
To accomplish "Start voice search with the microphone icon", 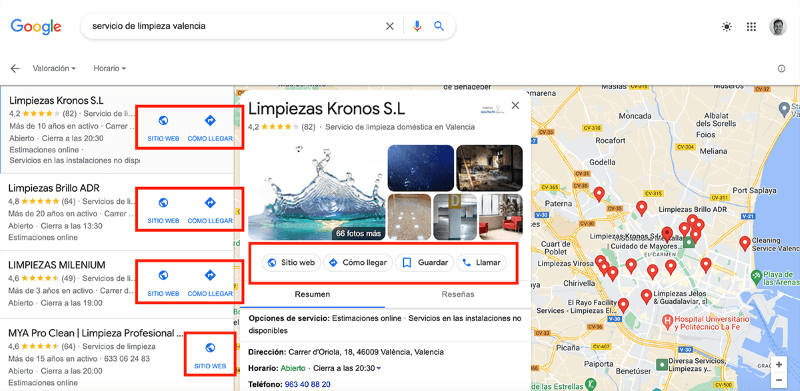I will click(x=417, y=26).
